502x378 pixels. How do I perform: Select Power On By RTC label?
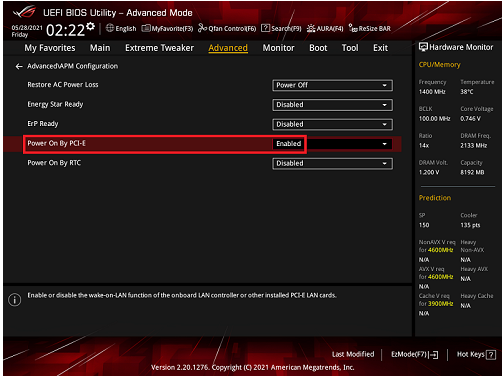(54, 163)
